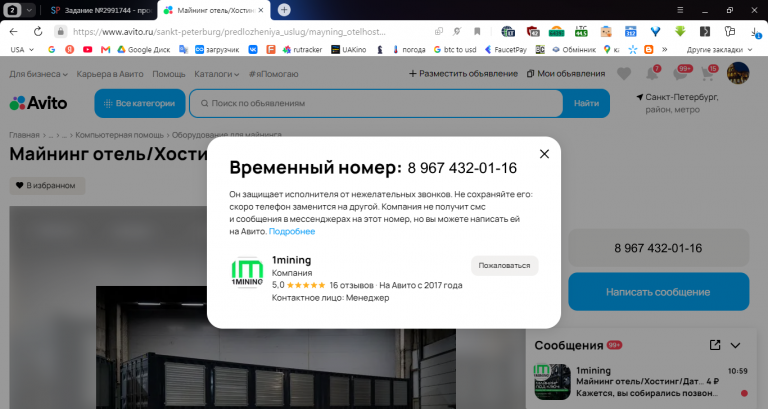Open the погода bookmark
This screenshot has height=409, width=768.
409,49
